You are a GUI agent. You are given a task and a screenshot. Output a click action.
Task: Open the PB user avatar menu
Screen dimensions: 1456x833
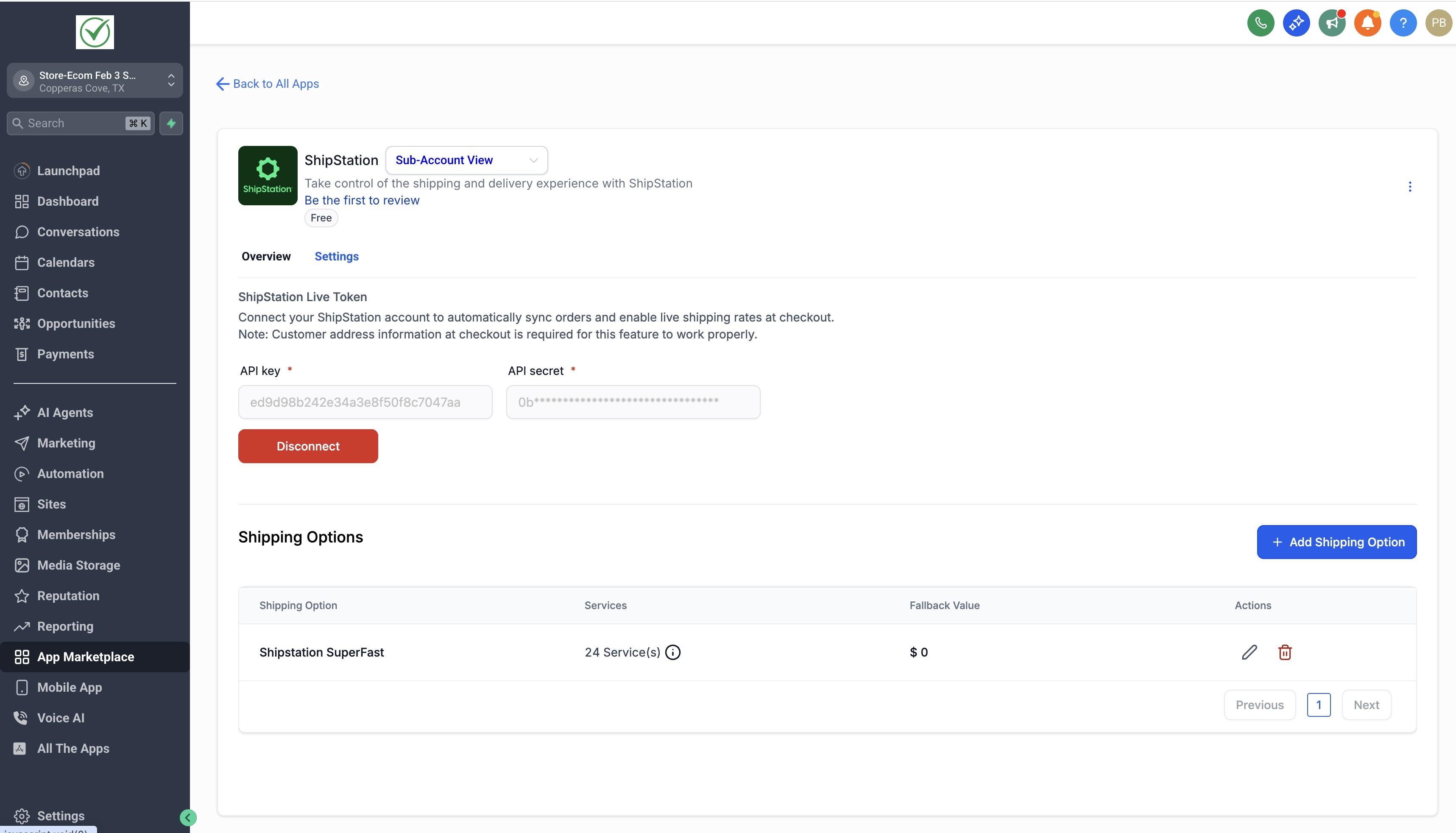tap(1438, 23)
